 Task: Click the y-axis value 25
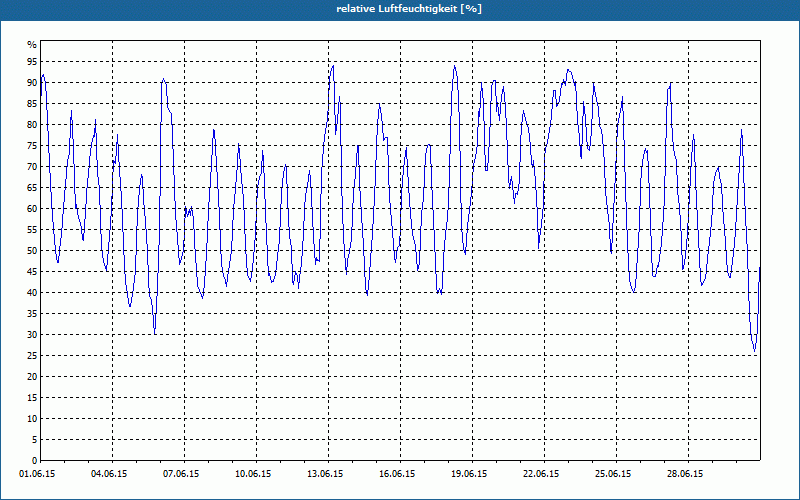tap(32, 356)
